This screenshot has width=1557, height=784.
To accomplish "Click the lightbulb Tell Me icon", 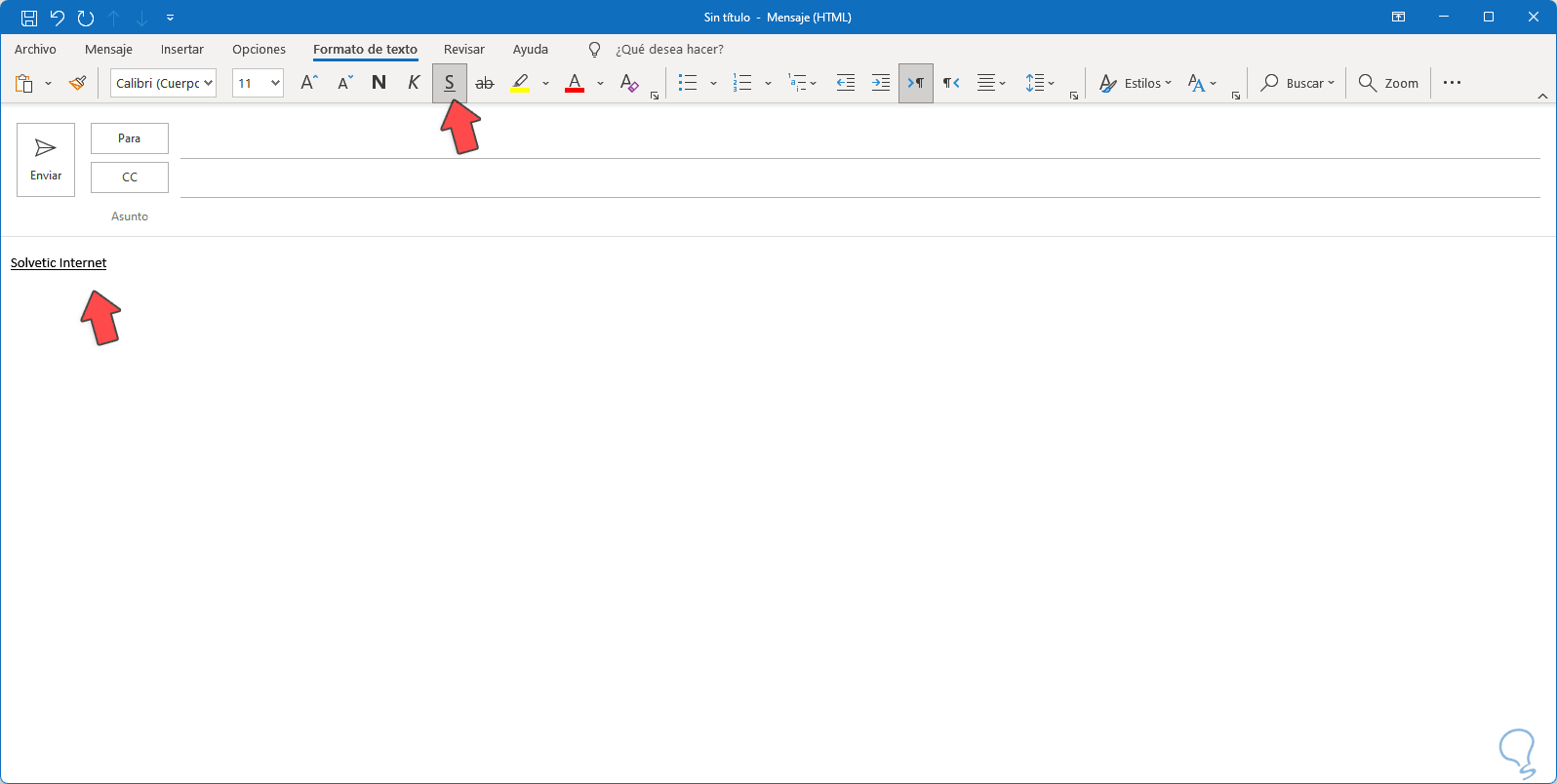I will [x=594, y=50].
